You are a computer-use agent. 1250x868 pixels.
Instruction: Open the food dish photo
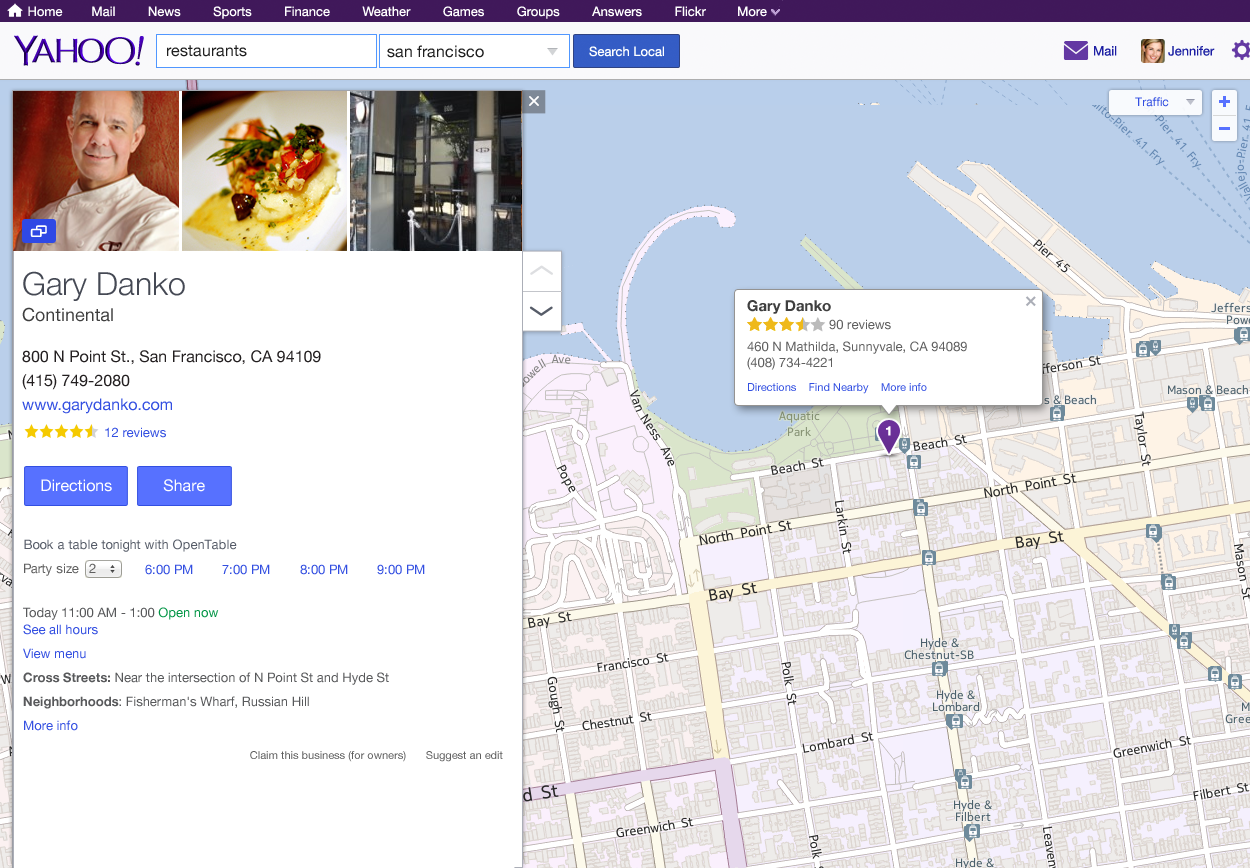[265, 171]
